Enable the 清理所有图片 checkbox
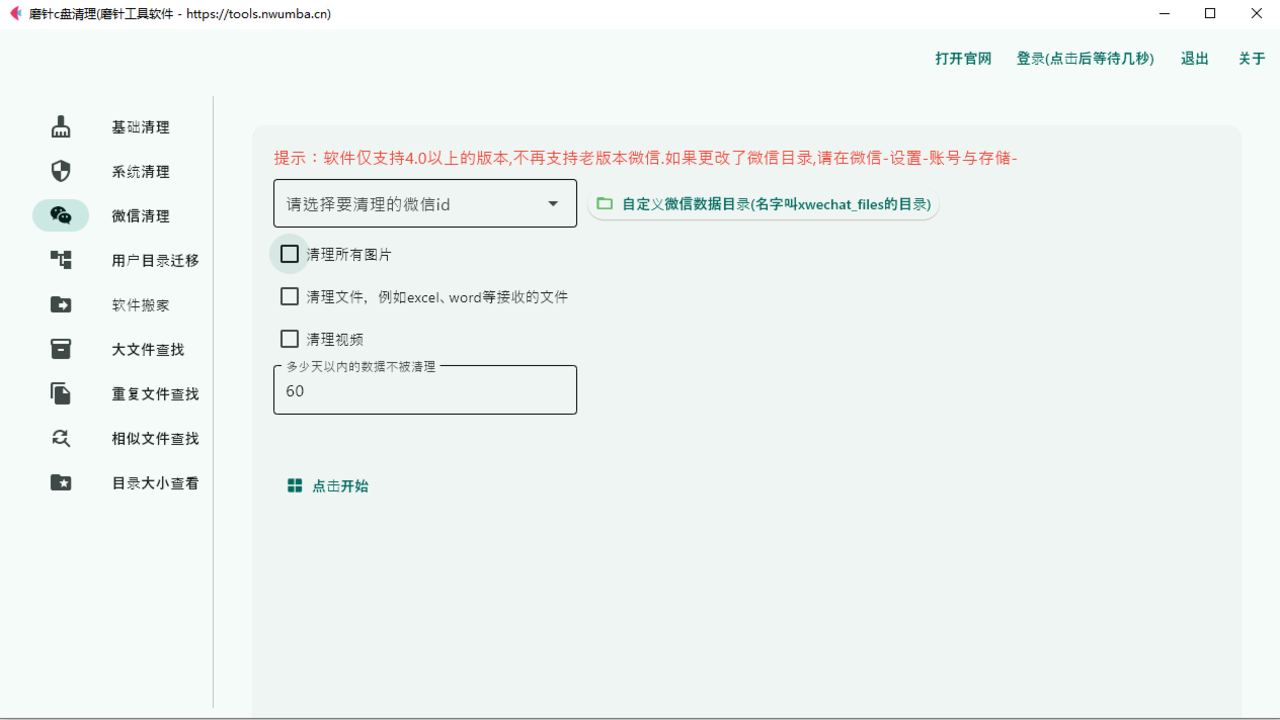 [x=290, y=254]
